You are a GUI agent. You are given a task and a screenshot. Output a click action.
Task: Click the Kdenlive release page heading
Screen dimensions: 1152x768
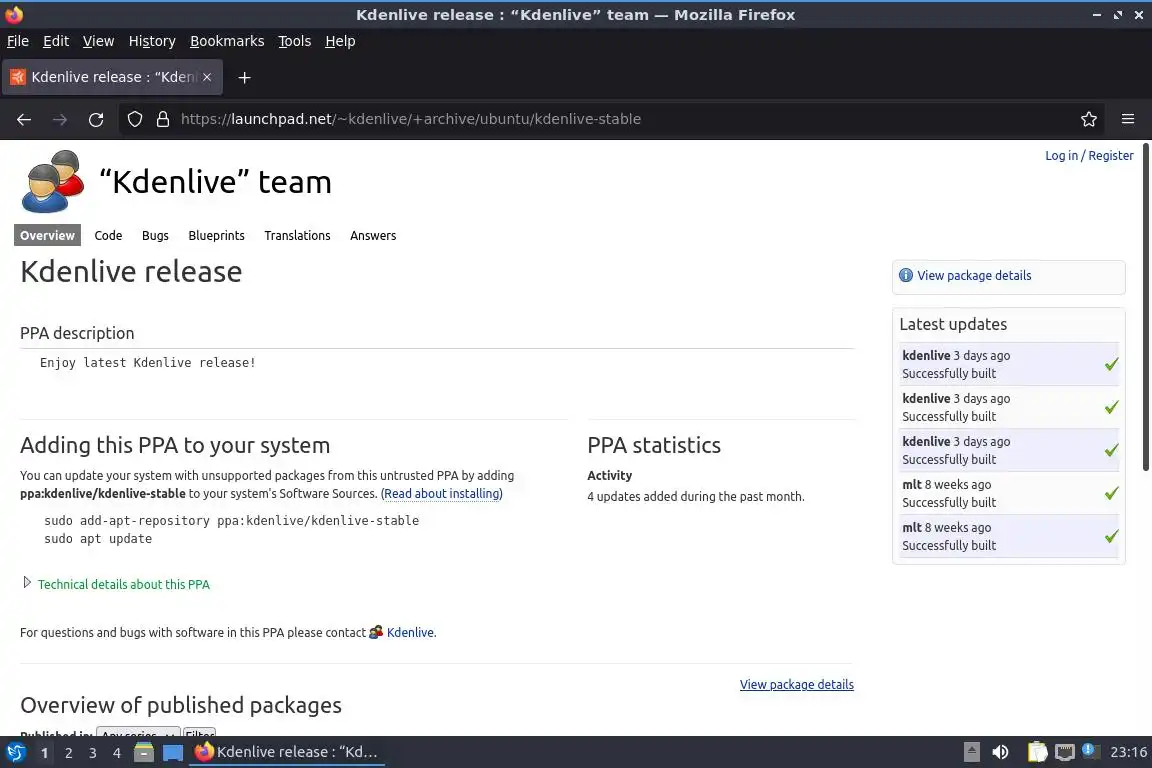[x=131, y=271]
